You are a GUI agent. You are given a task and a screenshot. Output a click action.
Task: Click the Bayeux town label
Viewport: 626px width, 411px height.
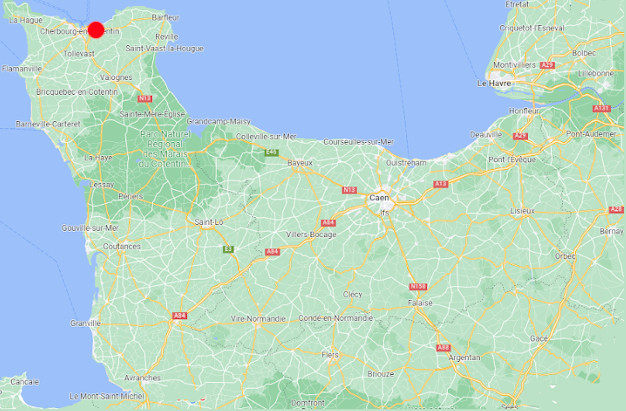[x=300, y=163]
